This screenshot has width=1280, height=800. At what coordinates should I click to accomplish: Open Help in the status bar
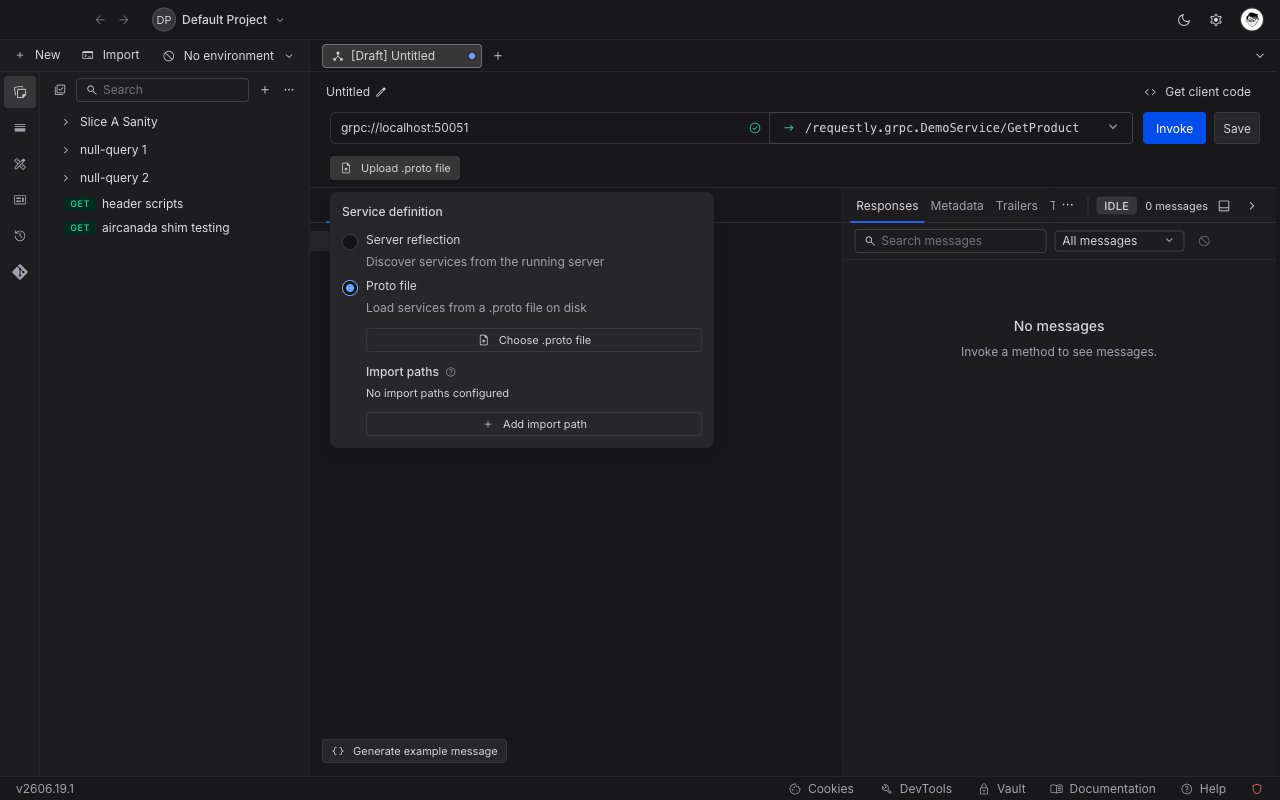[x=1204, y=789]
